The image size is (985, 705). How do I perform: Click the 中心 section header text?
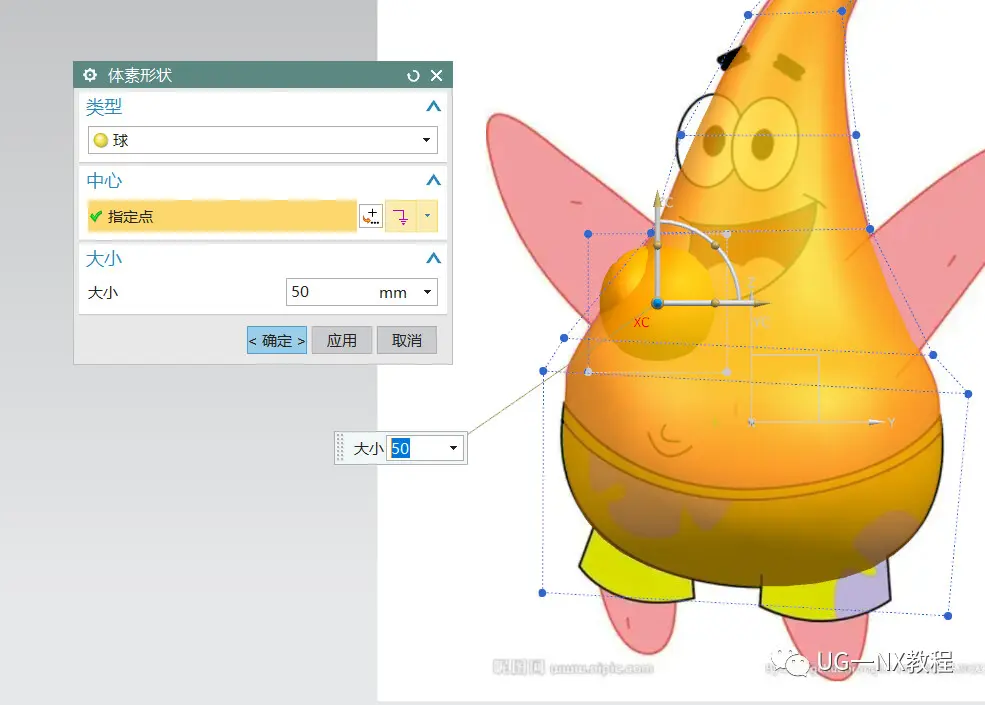(x=104, y=181)
